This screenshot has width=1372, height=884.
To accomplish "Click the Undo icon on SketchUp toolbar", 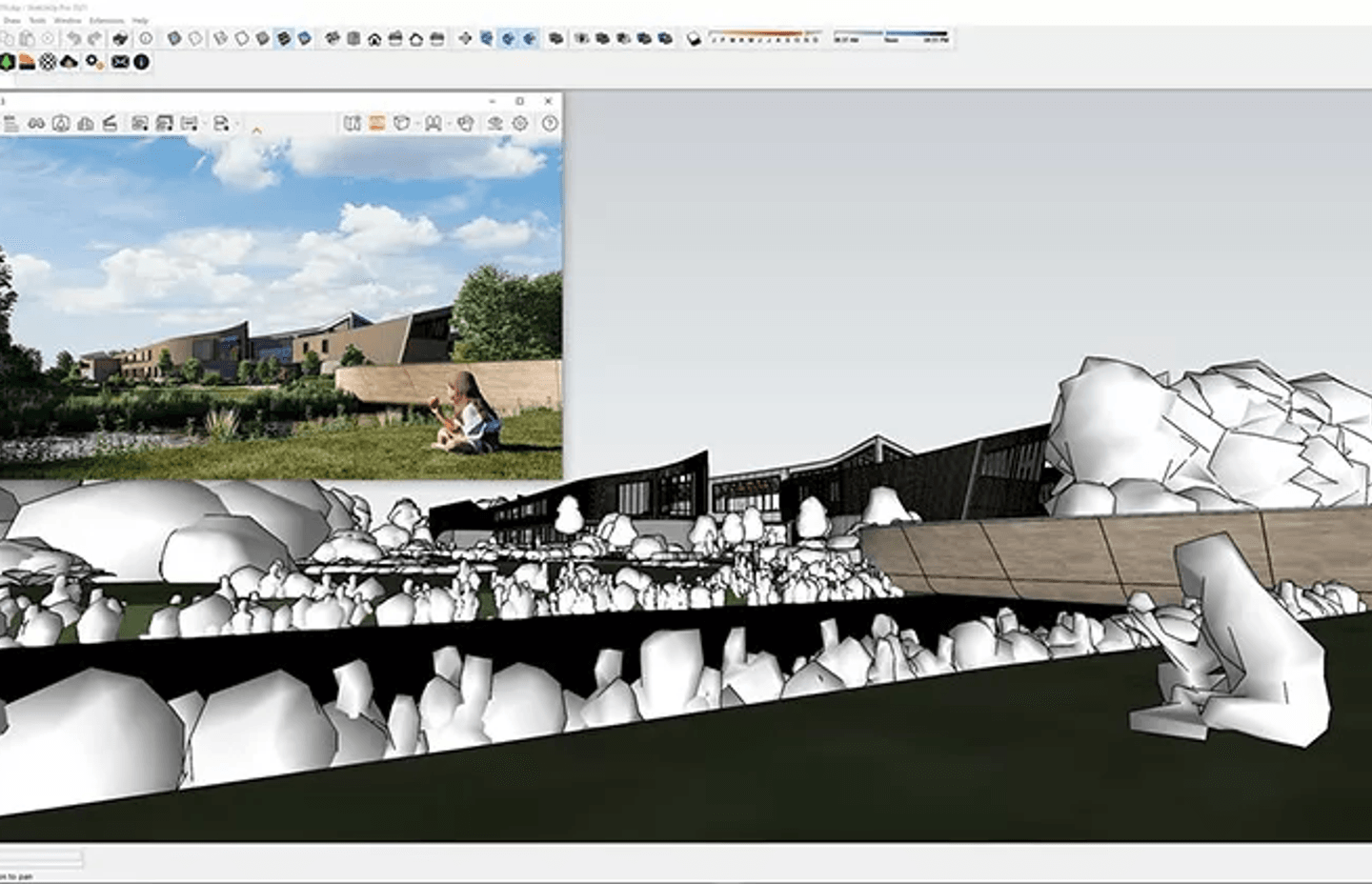I will (71, 39).
